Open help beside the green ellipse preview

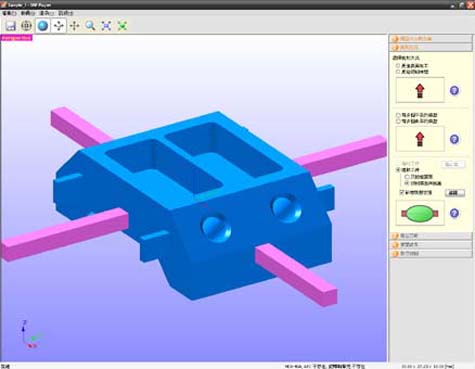[x=454, y=213]
